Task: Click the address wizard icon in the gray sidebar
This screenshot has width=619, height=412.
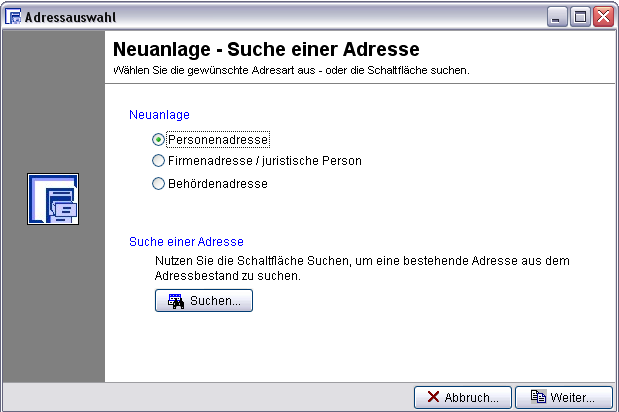Action: (x=53, y=199)
